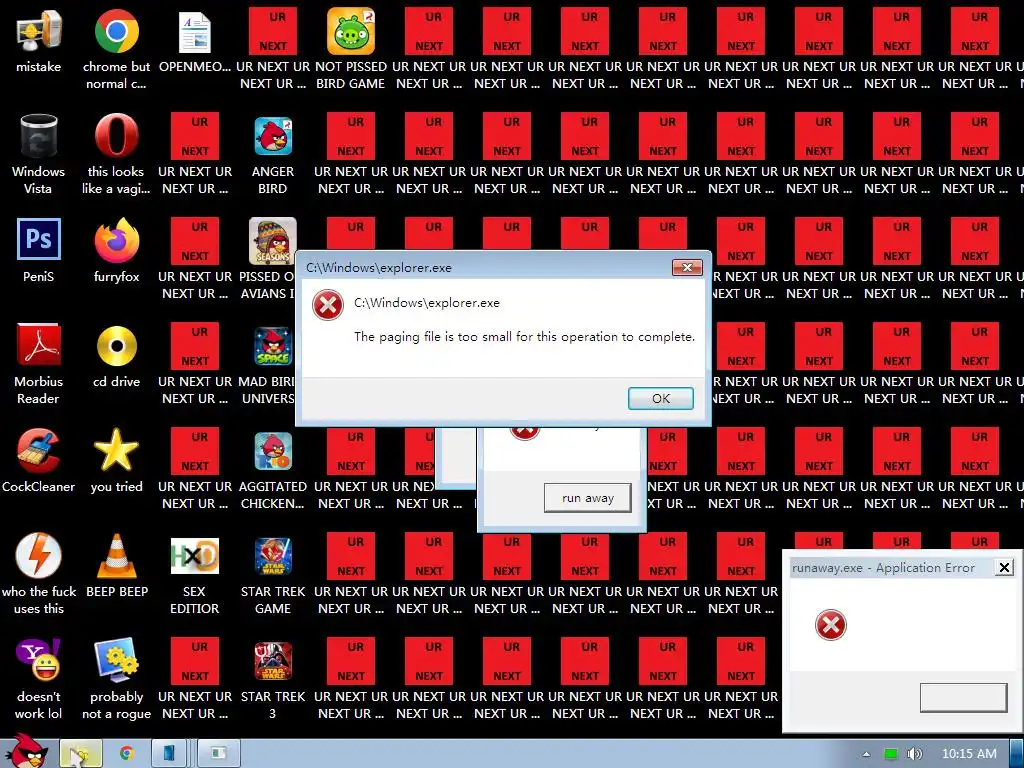This screenshot has height=768, width=1024.
Task: Close the explorer.exe error dialog with X
Action: click(x=687, y=267)
